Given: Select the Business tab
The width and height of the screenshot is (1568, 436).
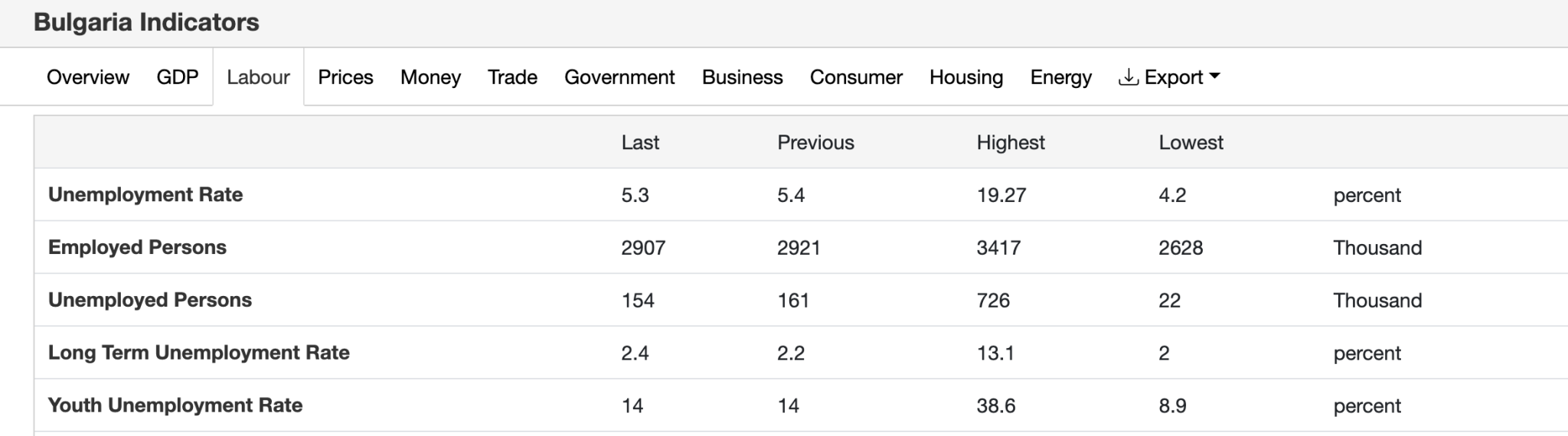Looking at the screenshot, I should click(x=742, y=77).
